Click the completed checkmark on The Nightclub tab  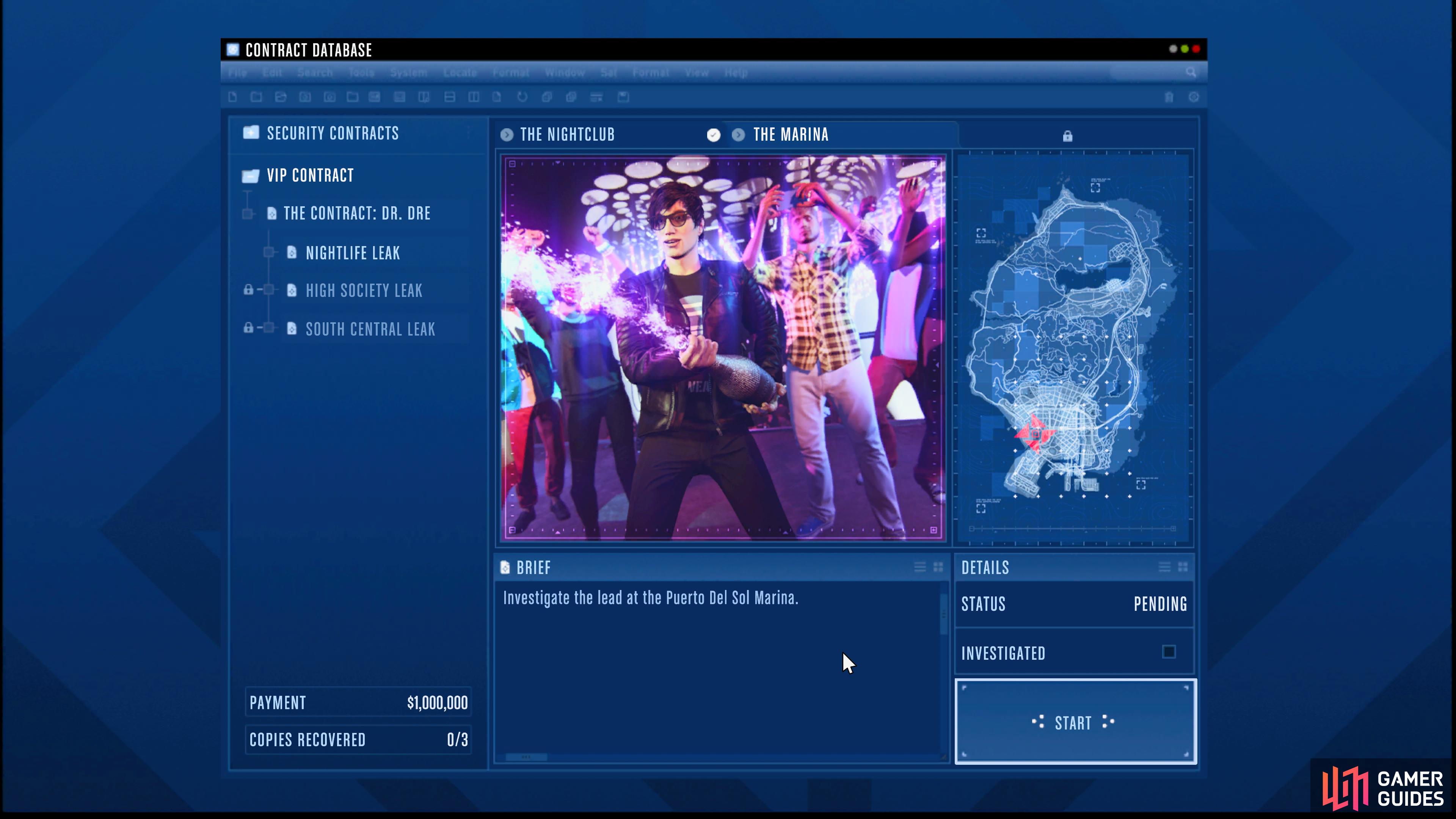coord(713,135)
